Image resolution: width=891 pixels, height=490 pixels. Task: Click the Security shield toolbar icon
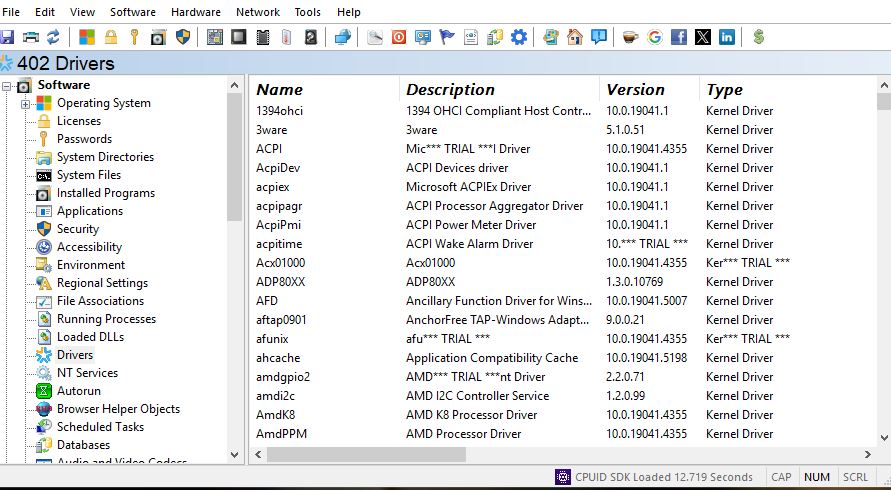pos(182,38)
